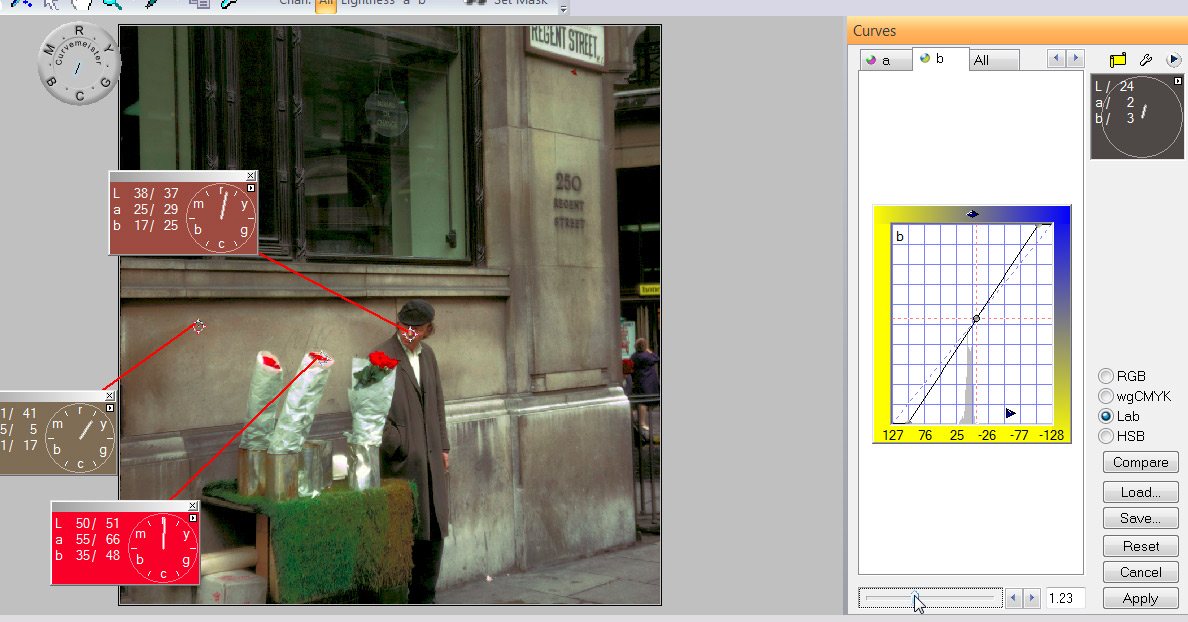This screenshot has height=622, width=1188.
Task: Close the brown L 38/37 readout box
Action: pyautogui.click(x=251, y=176)
